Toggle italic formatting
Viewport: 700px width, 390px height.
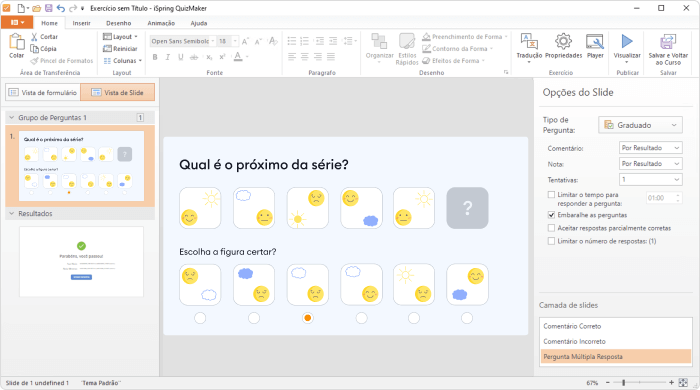[x=167, y=57]
